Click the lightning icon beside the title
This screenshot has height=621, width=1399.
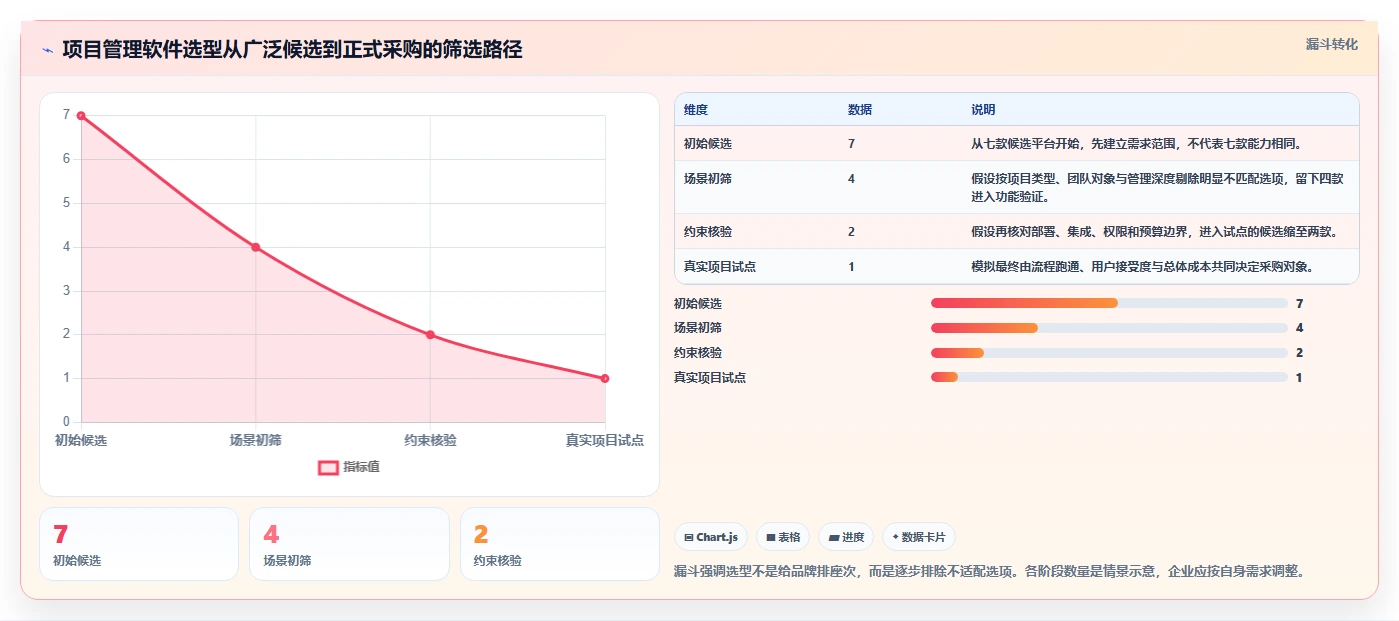pos(47,50)
